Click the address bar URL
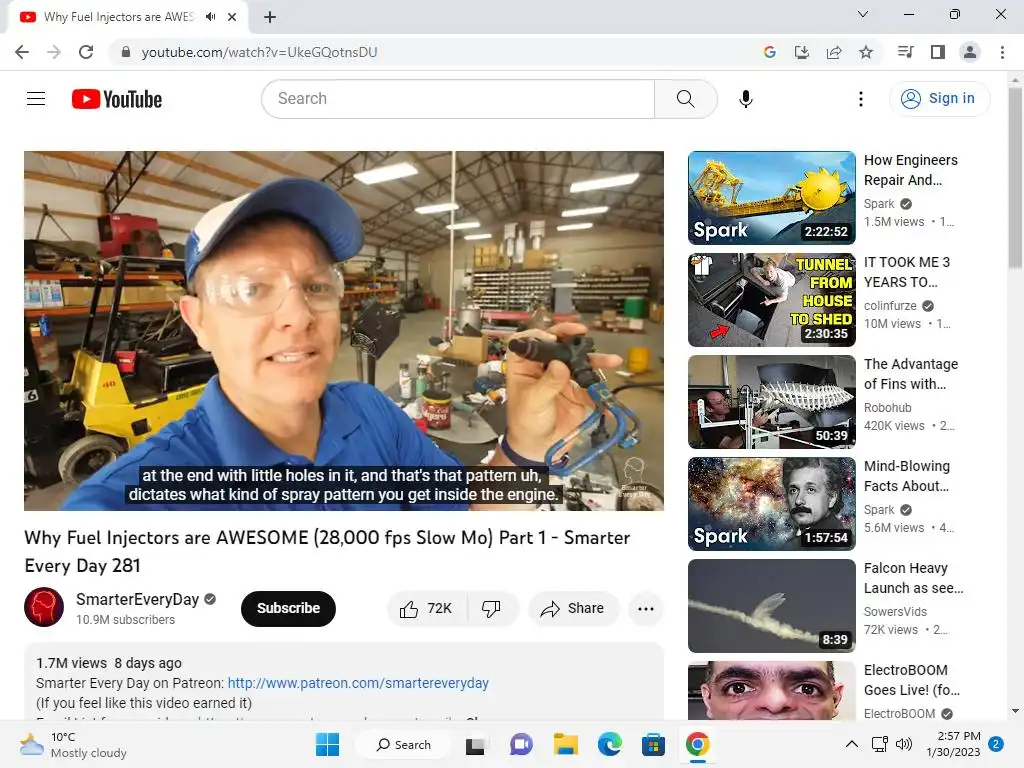This screenshot has width=1024, height=768. click(x=259, y=52)
